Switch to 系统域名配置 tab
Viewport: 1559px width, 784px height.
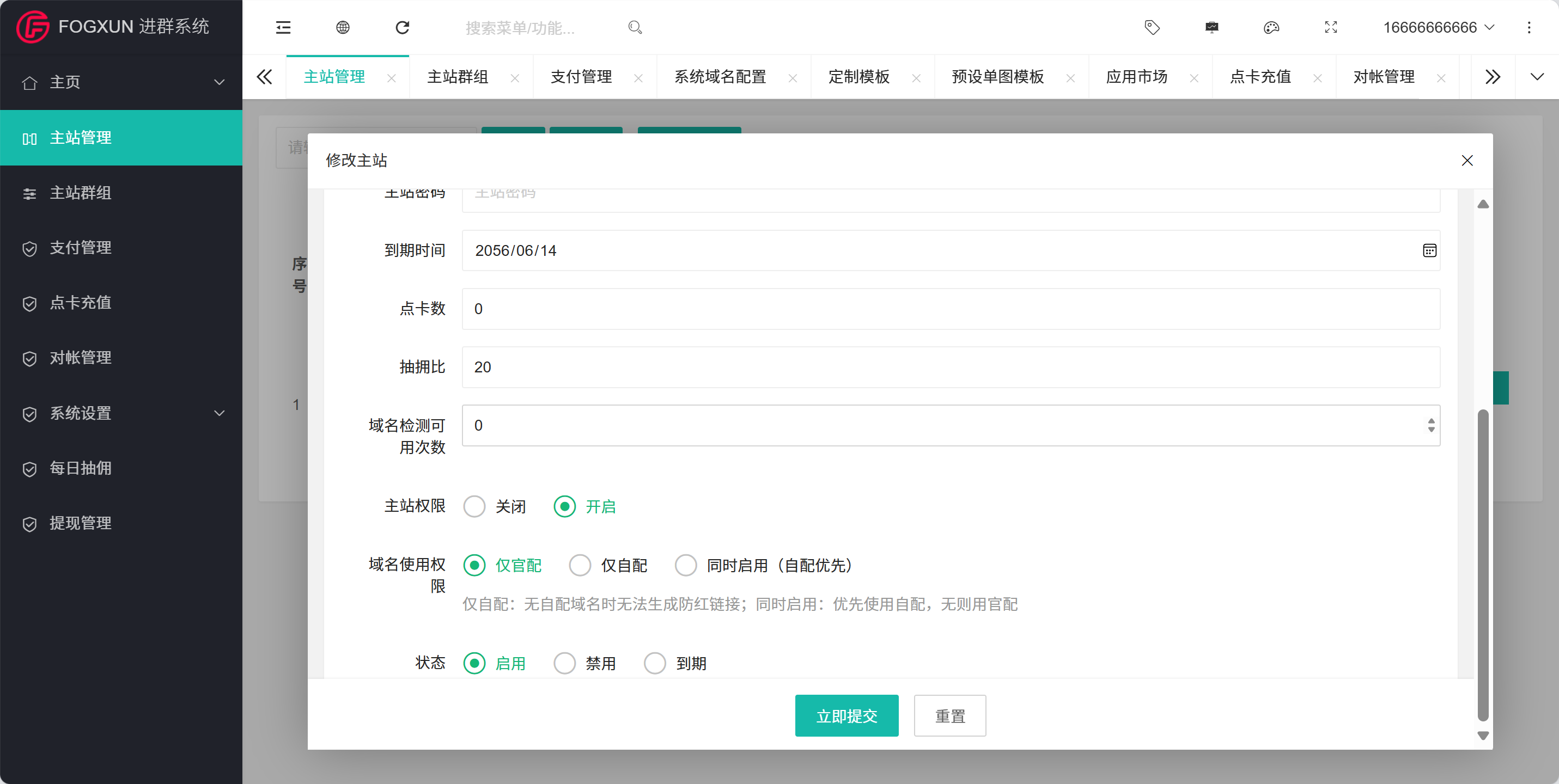click(x=720, y=77)
